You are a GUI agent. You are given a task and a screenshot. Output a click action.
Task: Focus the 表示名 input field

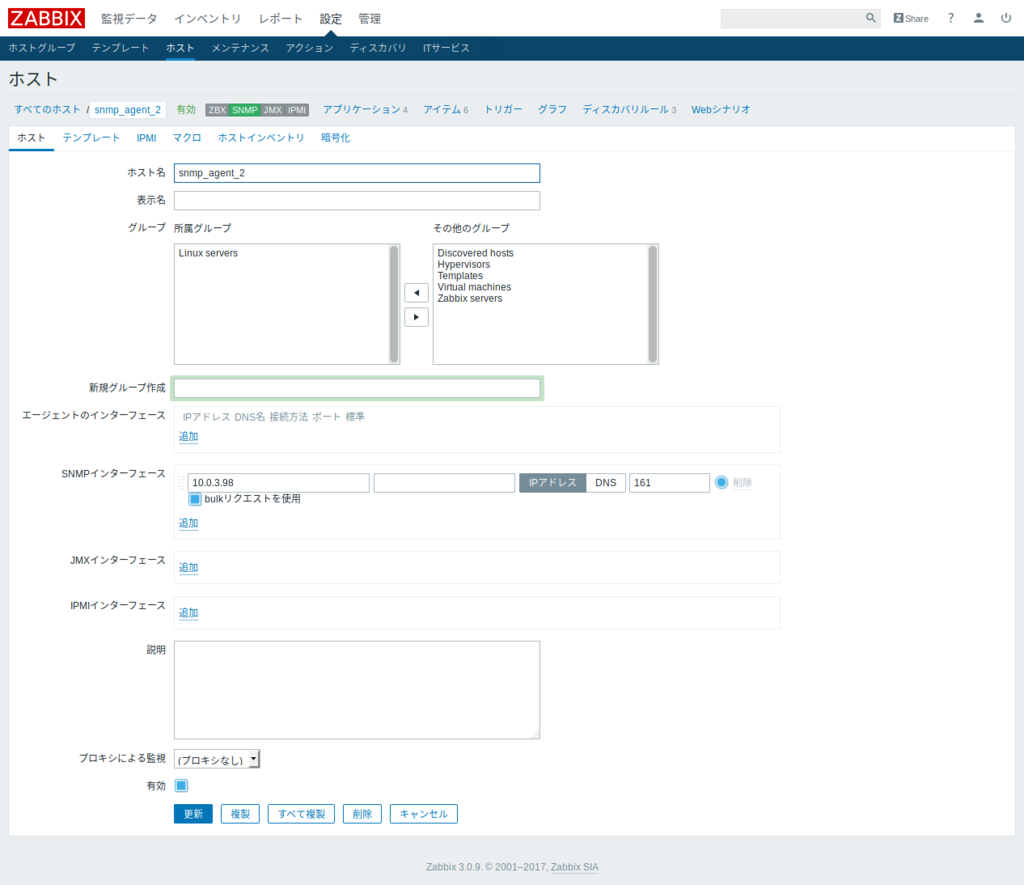pyautogui.click(x=357, y=201)
